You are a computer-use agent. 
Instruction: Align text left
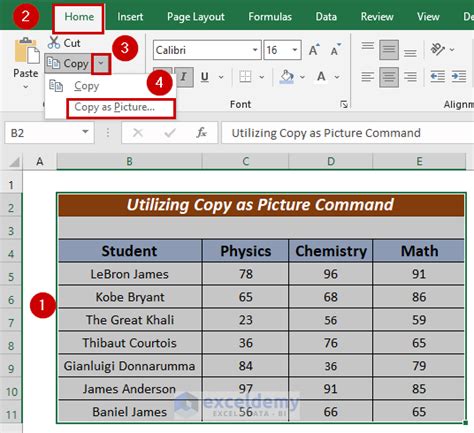pos(368,77)
